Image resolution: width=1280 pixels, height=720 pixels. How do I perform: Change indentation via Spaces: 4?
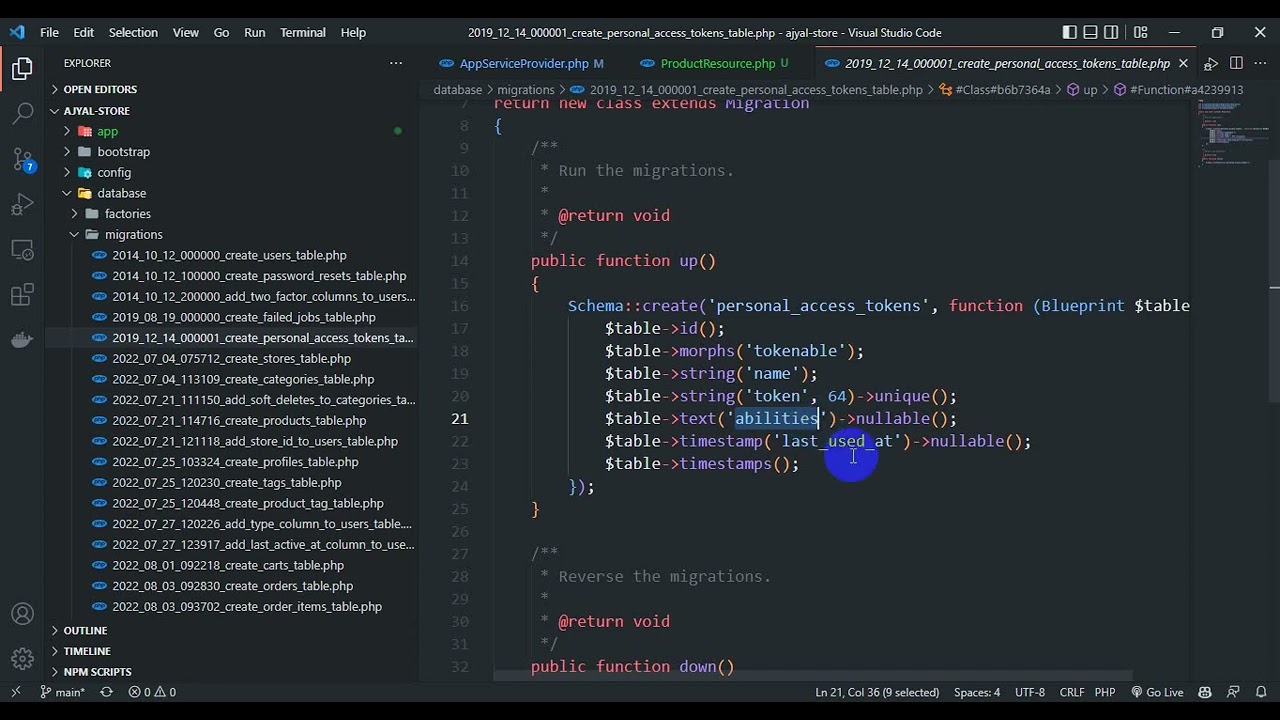tap(977, 692)
